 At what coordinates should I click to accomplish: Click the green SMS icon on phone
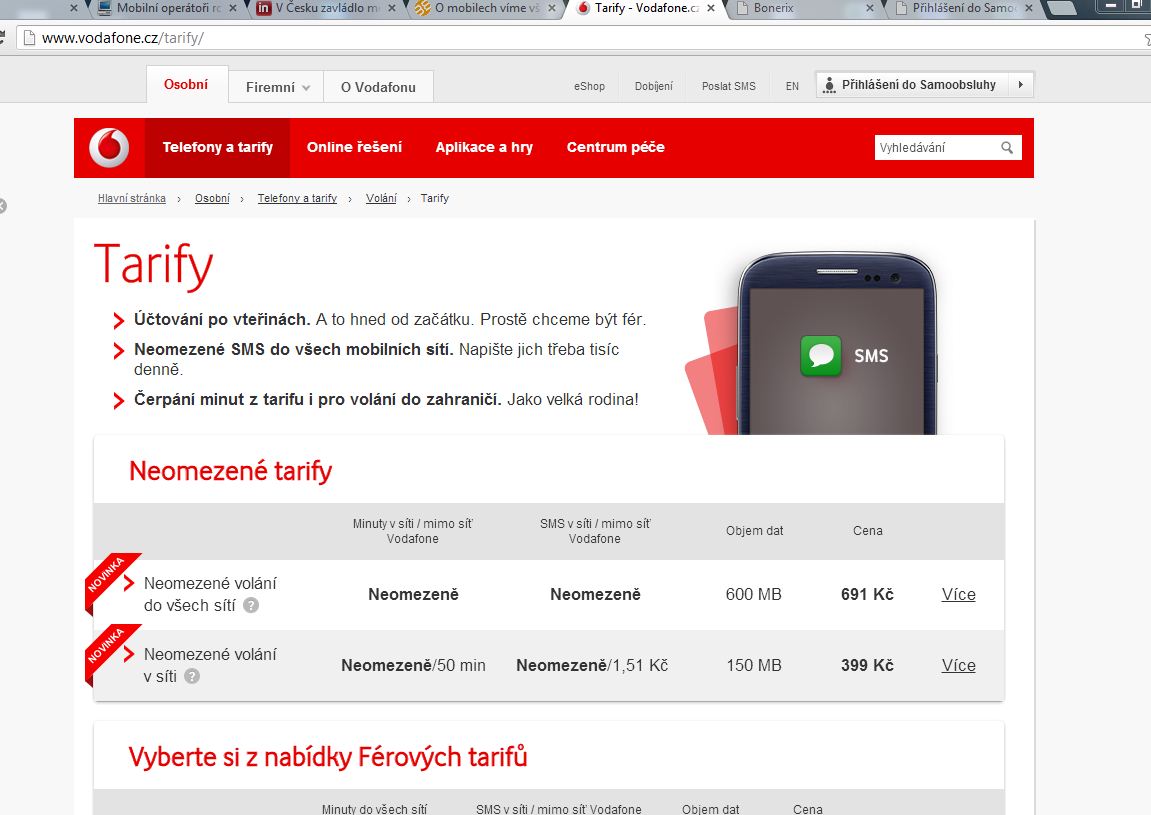pyautogui.click(x=821, y=355)
